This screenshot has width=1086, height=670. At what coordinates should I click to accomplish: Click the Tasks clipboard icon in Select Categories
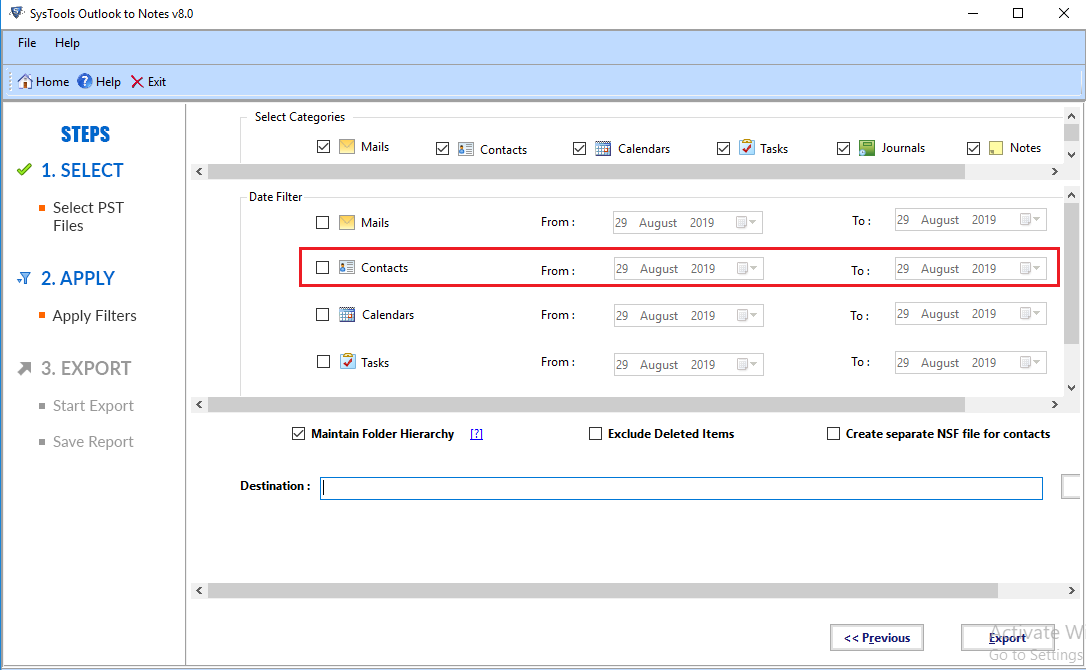point(747,148)
